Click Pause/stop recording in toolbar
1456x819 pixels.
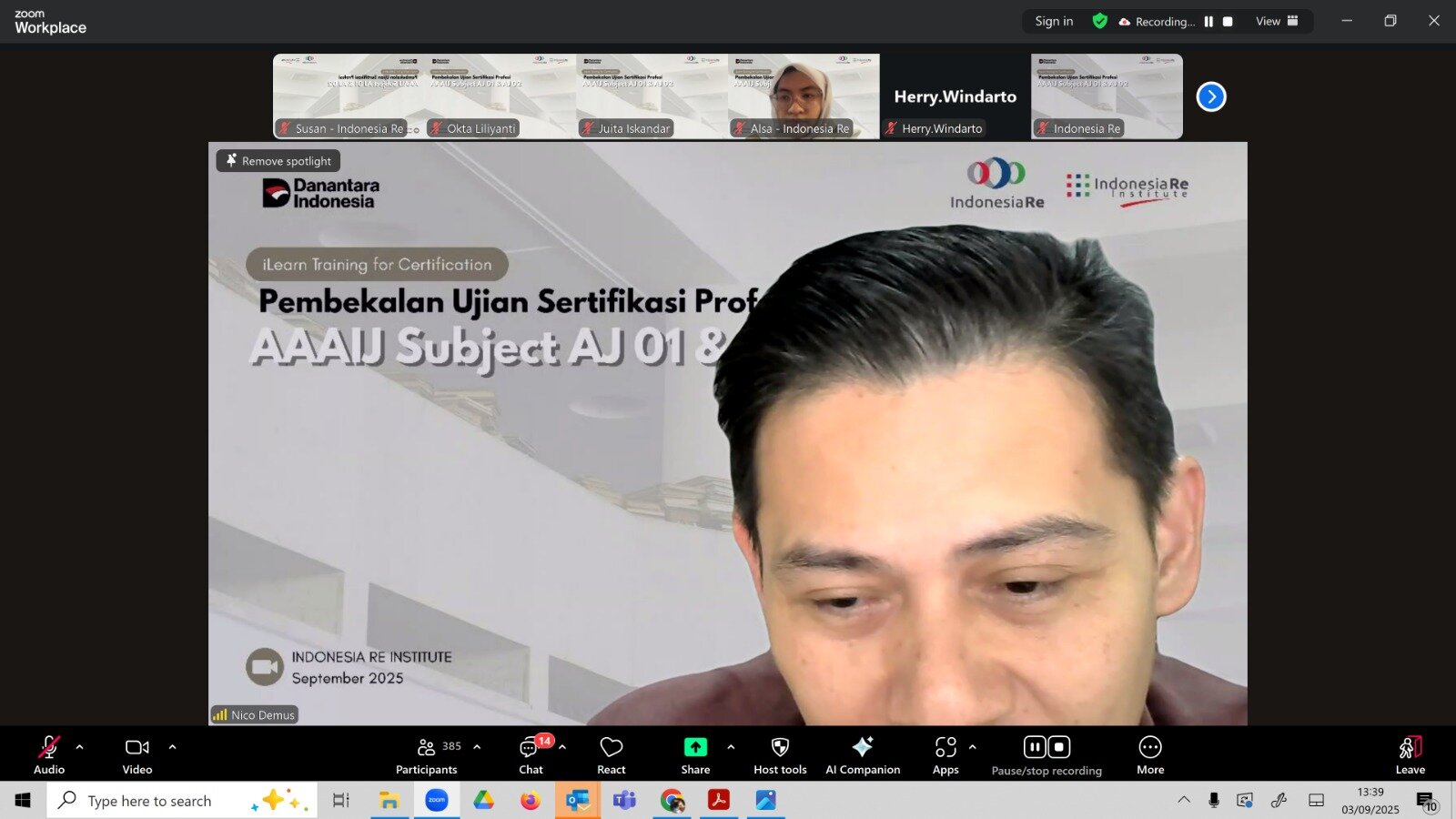click(x=1046, y=755)
